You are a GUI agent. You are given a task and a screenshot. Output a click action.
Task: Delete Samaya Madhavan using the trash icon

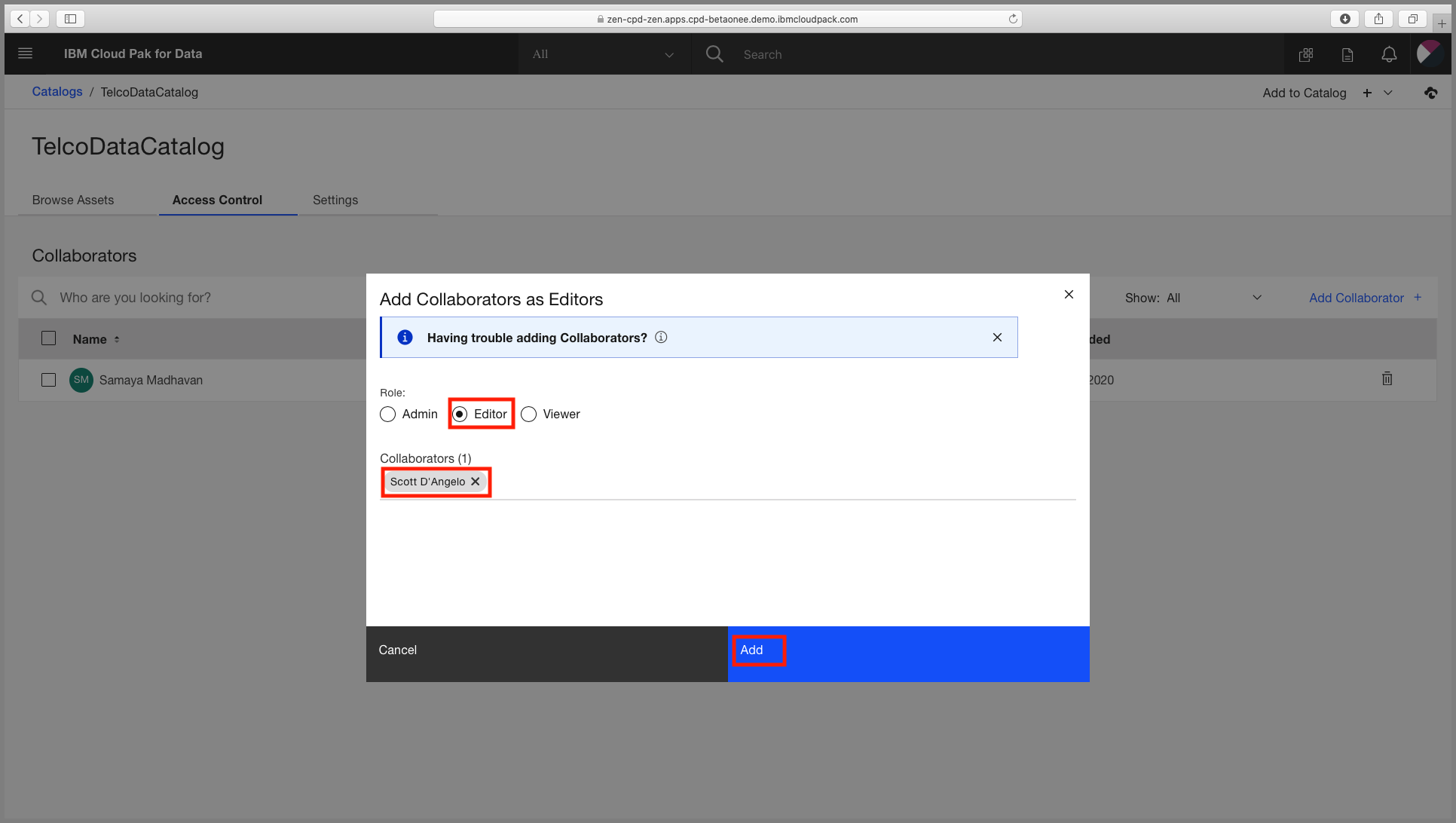(1387, 379)
